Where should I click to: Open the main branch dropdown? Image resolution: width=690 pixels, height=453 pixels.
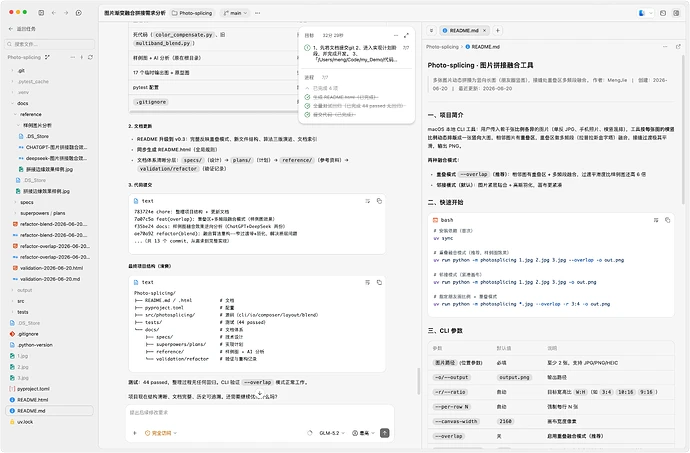click(x=235, y=13)
